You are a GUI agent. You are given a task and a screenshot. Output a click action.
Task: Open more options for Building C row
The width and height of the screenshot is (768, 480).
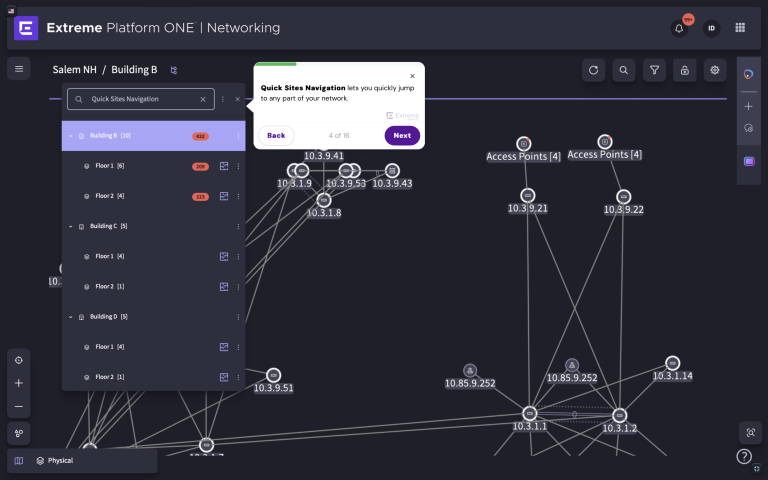[x=239, y=226]
